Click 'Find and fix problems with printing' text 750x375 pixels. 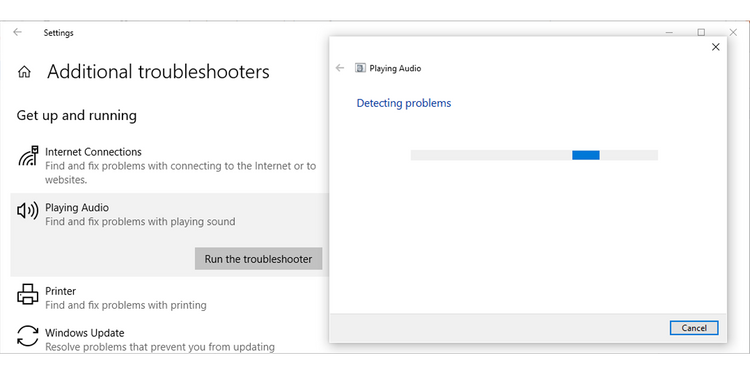126,305
